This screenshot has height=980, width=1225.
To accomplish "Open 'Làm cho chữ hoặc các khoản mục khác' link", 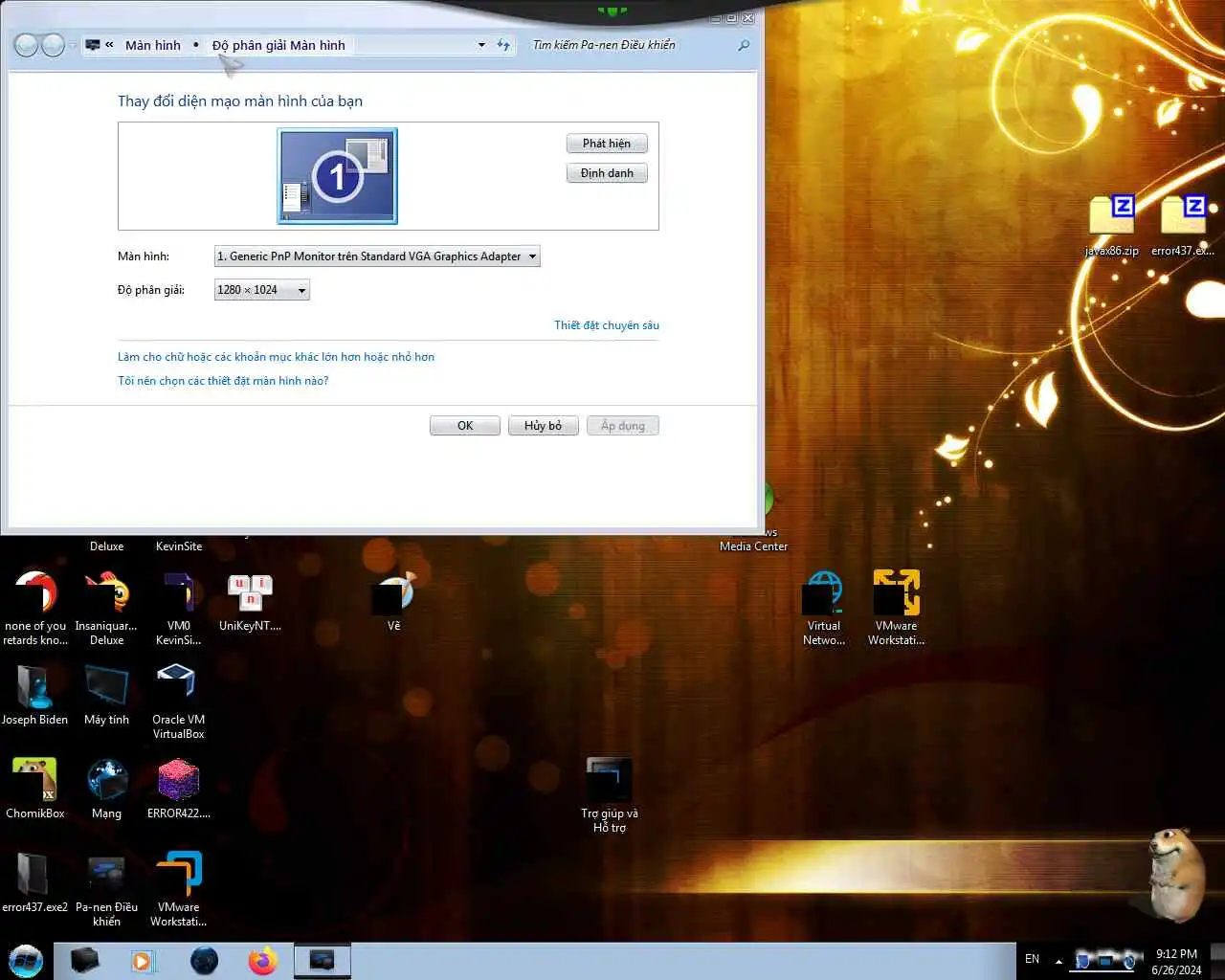I will pyautogui.click(x=276, y=357).
